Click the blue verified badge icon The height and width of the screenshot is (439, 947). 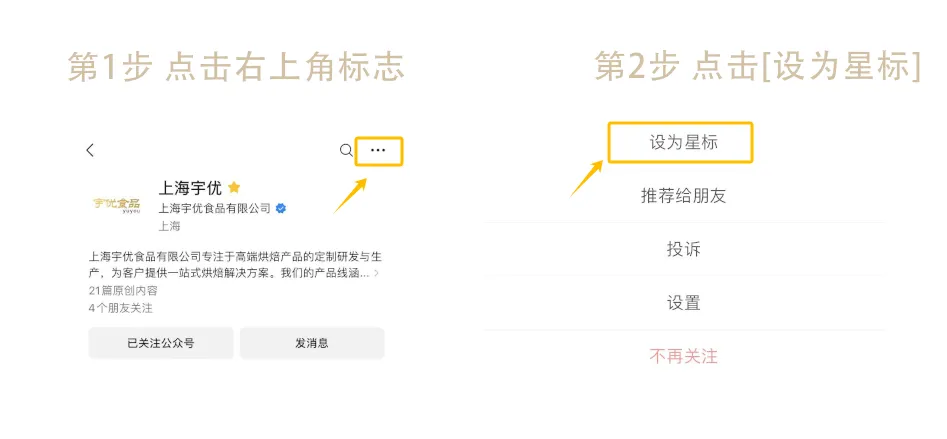pyautogui.click(x=282, y=208)
